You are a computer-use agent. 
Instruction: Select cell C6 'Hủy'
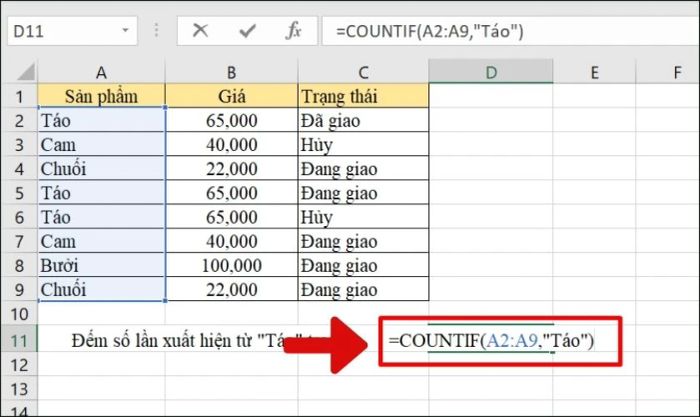coord(363,217)
